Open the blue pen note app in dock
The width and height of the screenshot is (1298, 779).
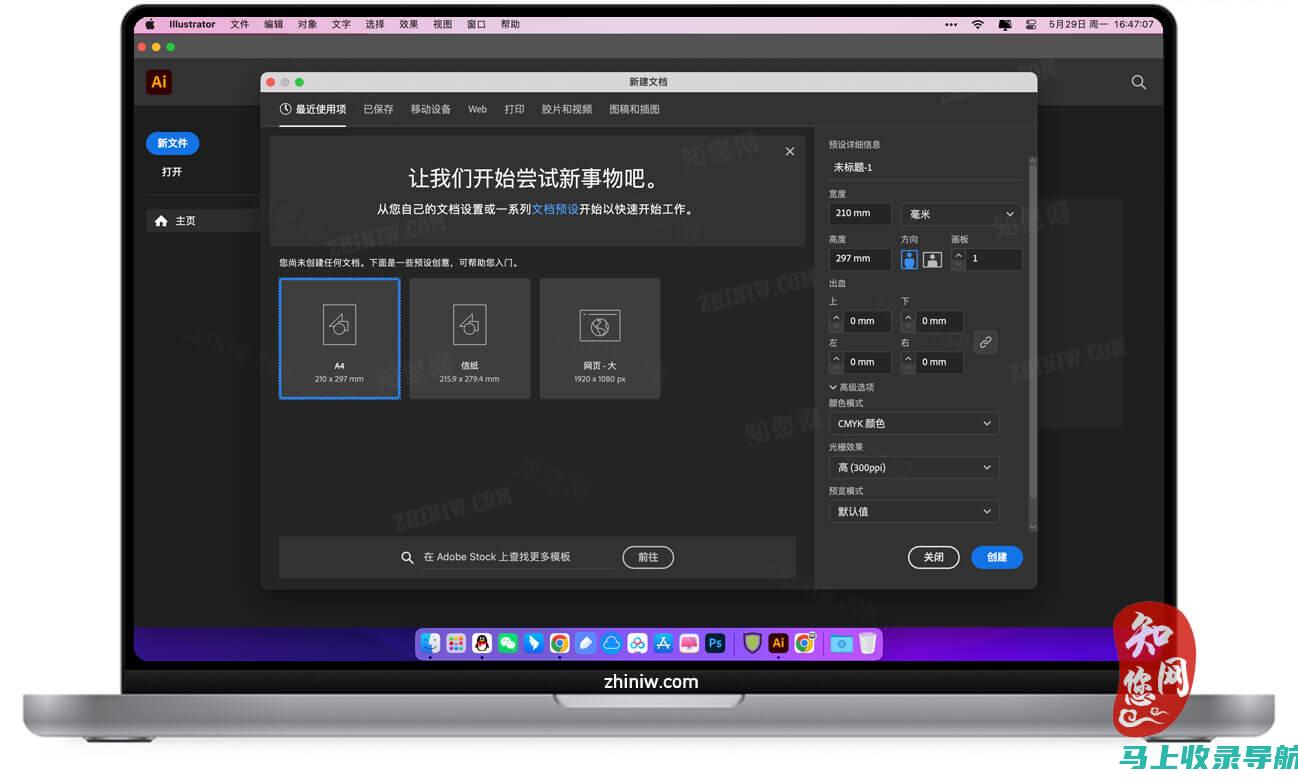[x=586, y=643]
